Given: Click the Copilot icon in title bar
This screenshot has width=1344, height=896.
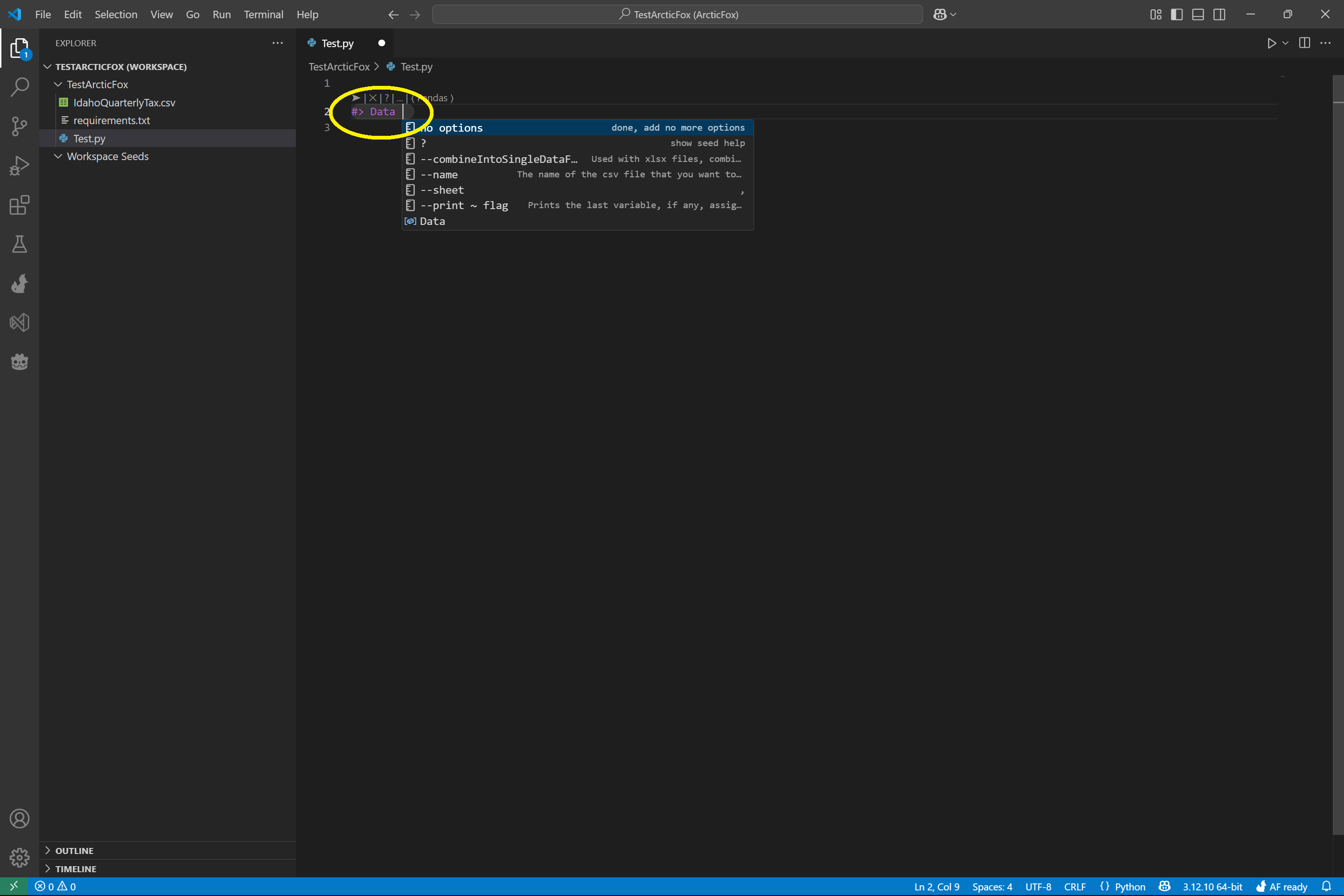Looking at the screenshot, I should click(x=939, y=14).
